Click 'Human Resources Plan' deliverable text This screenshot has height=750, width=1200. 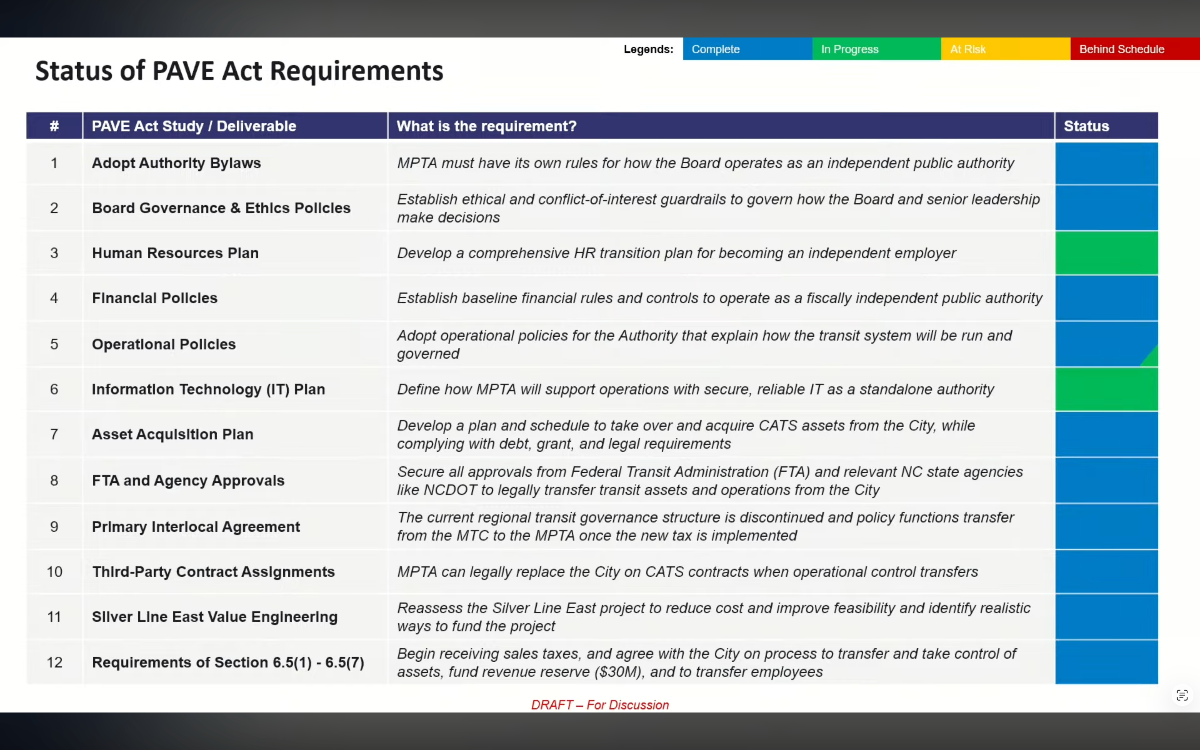click(x=175, y=253)
